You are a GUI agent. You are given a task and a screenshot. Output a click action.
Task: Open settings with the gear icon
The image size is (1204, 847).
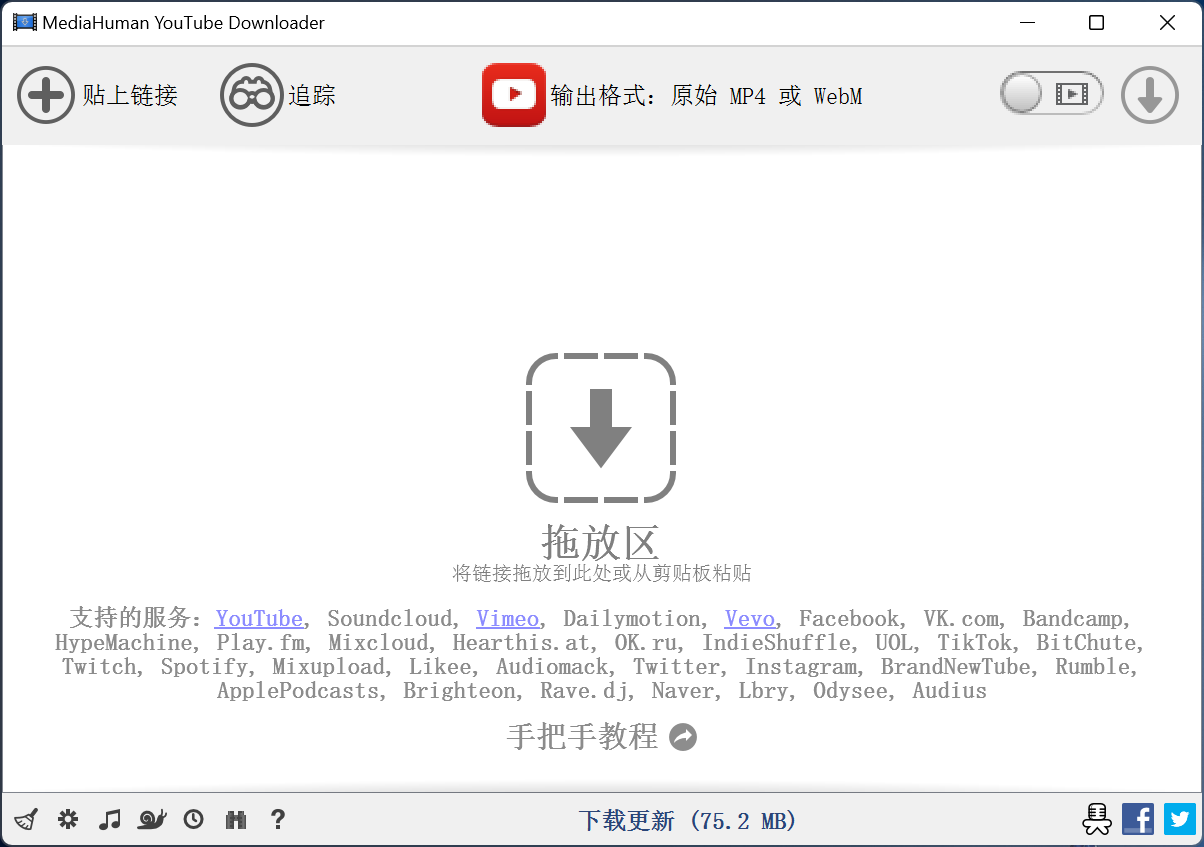coord(68,820)
